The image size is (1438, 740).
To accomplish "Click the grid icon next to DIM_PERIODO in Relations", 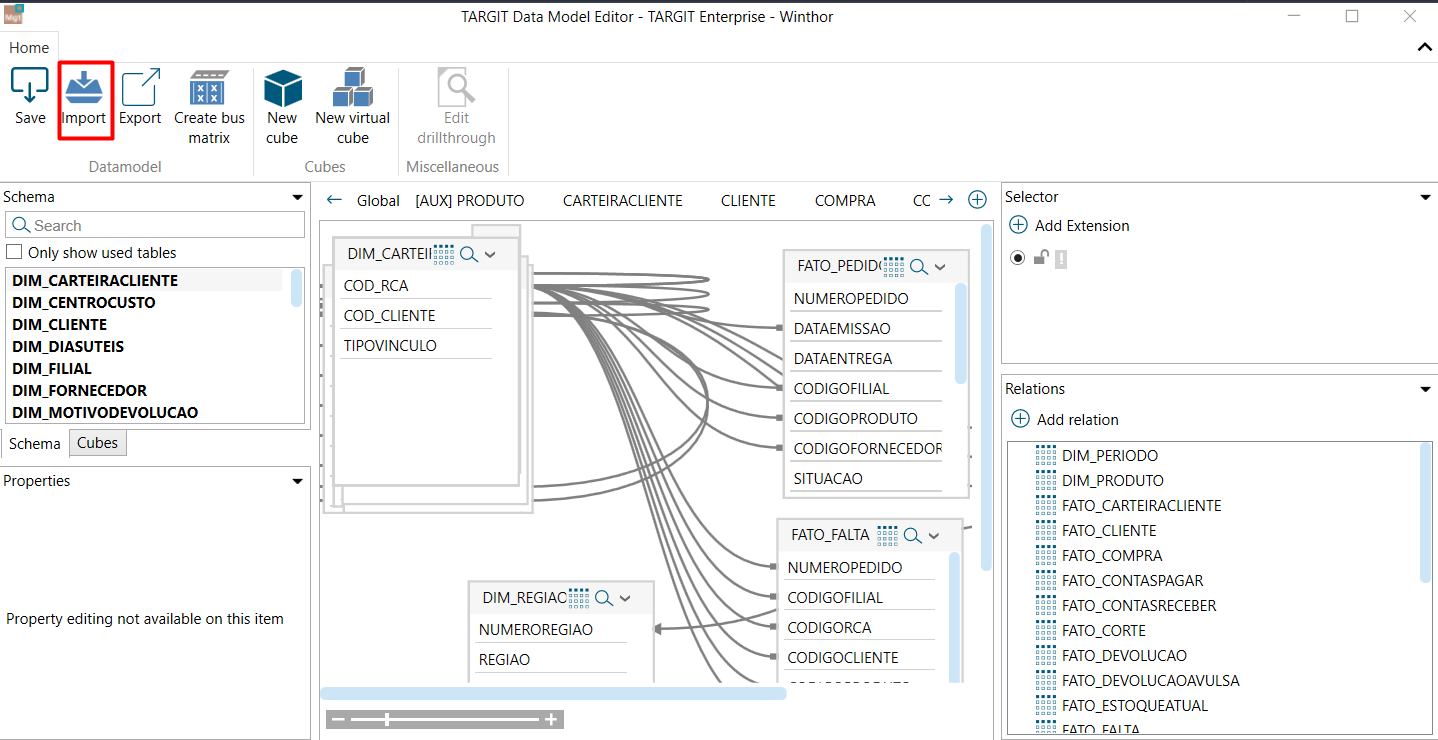I will [1046, 455].
